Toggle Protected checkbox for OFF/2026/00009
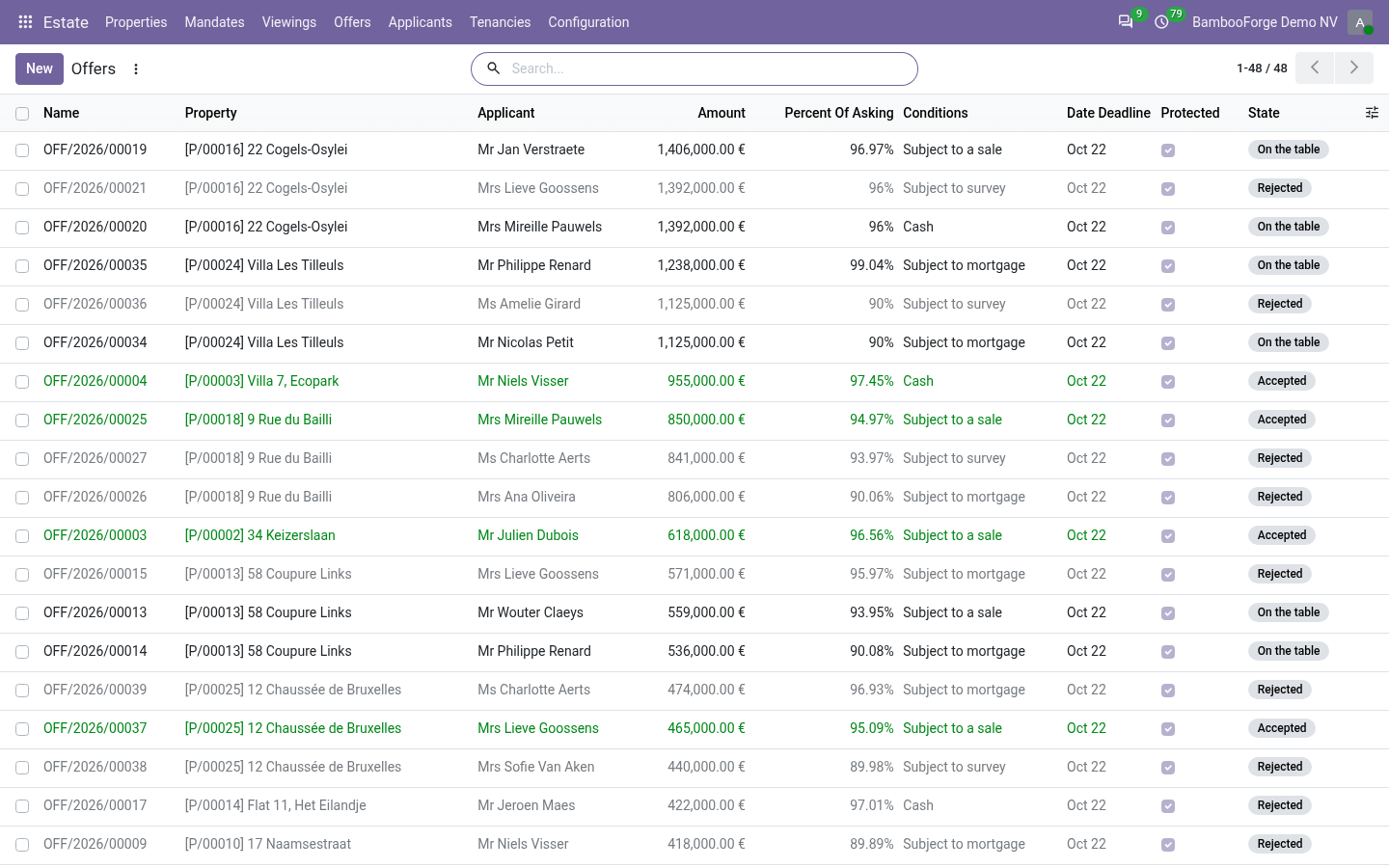Viewport: 1389px width, 868px height. coord(1168,845)
